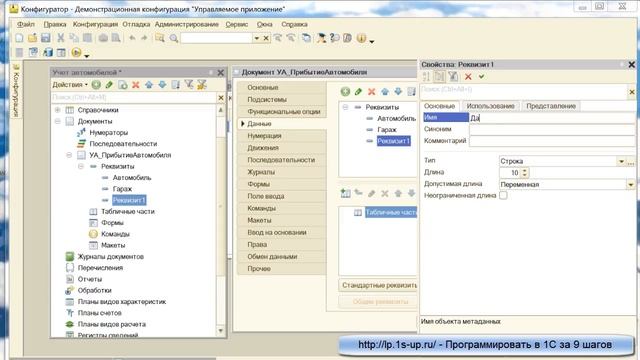The width and height of the screenshot is (640, 360).
Task: Move item down in configuration tree toolbar
Action: [x=162, y=85]
